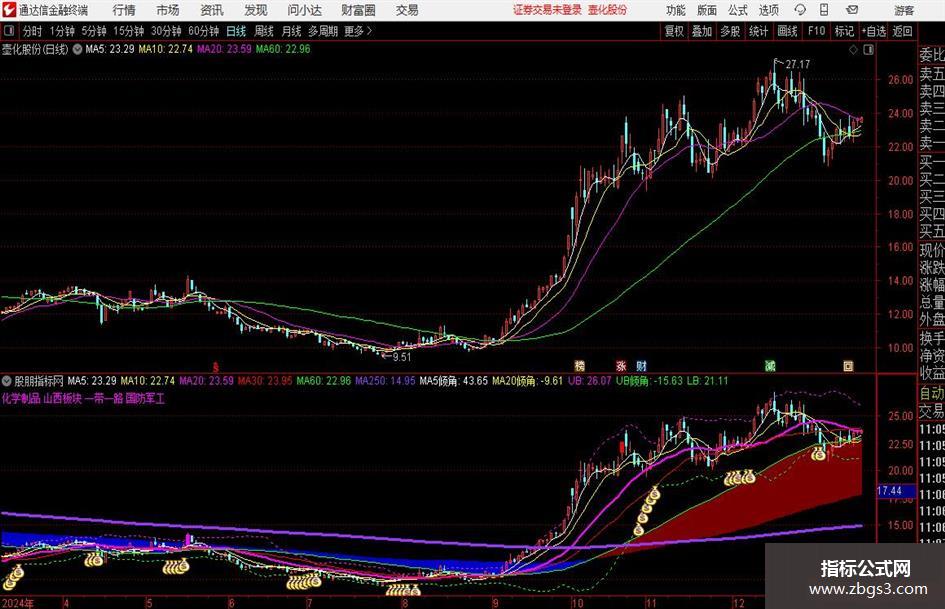Click the 证券交易未登录 login link

pos(547,10)
